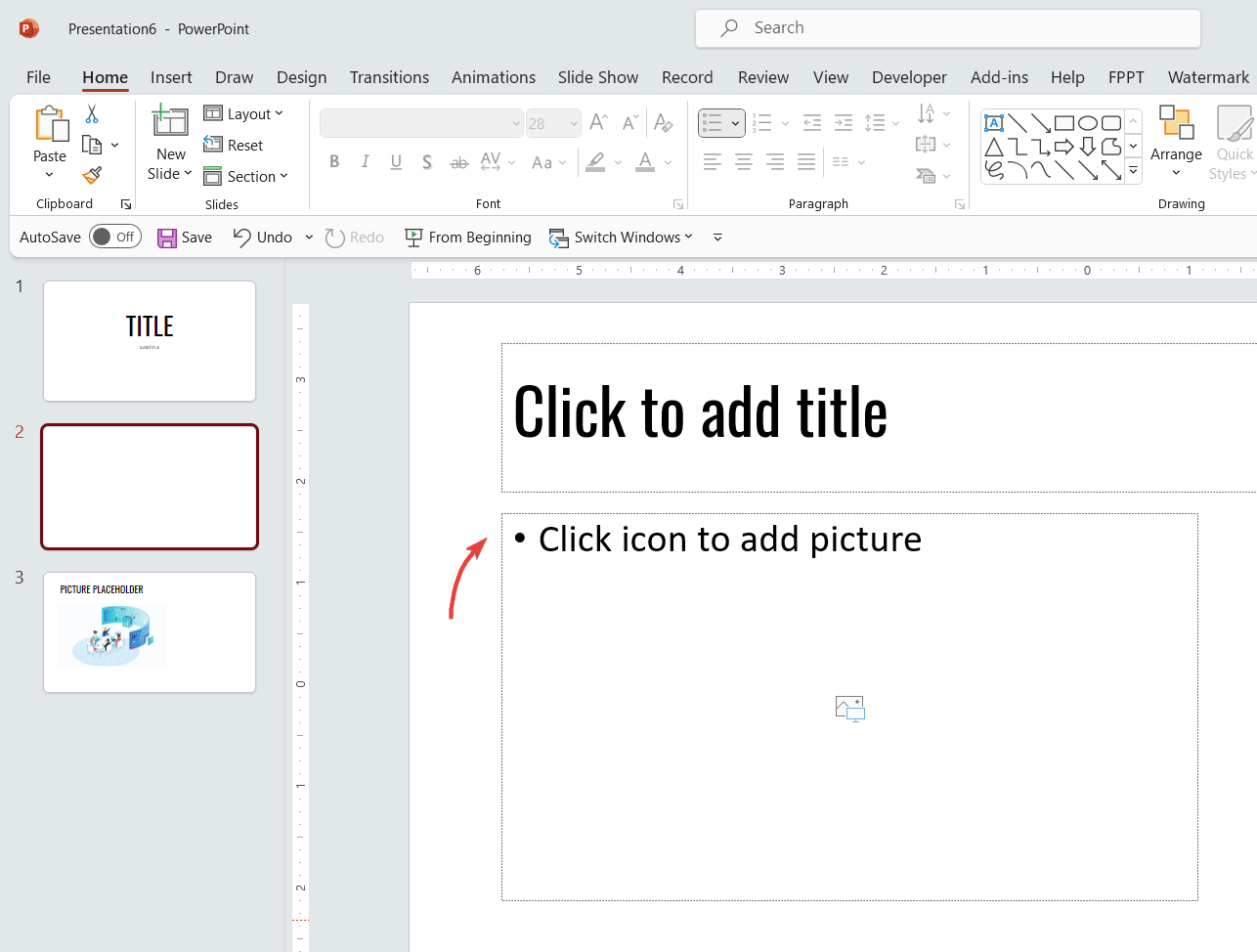The height and width of the screenshot is (952, 1257).
Task: Click the picture placeholder icon on the slide
Action: pos(848,708)
